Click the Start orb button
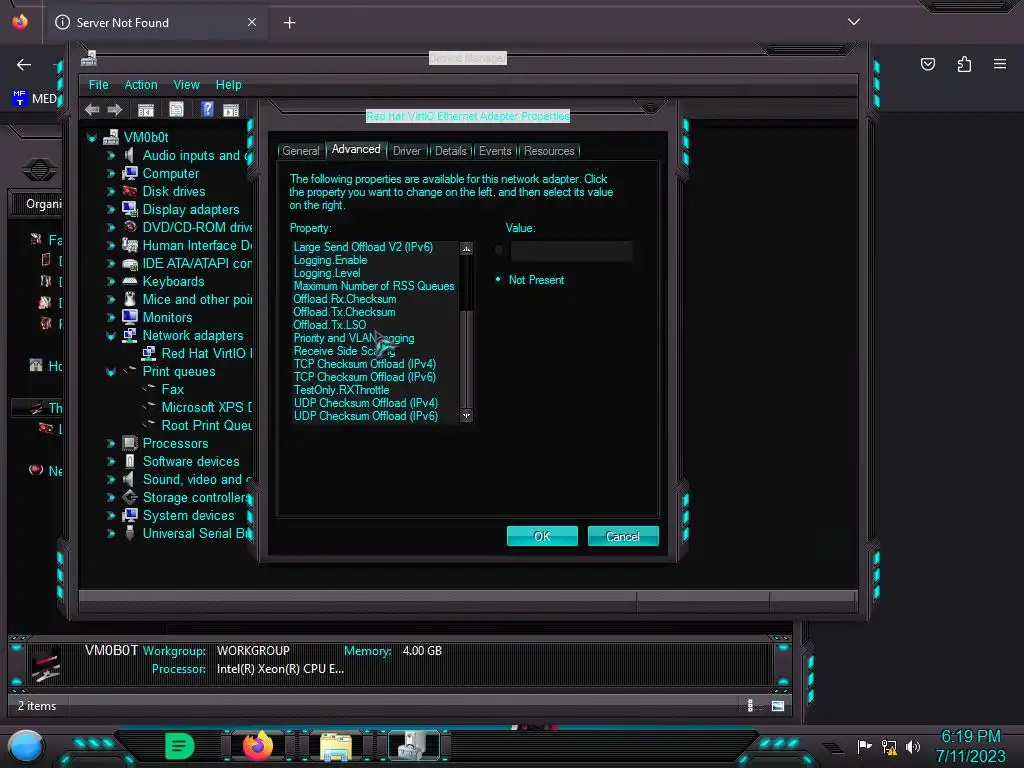This screenshot has width=1024, height=768. [26, 747]
